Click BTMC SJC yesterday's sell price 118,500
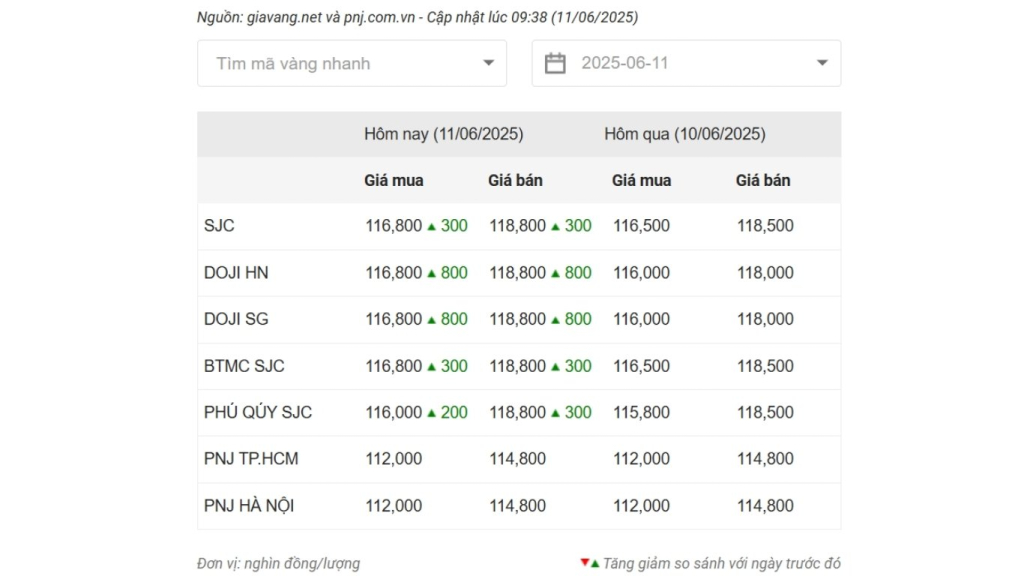 click(765, 366)
